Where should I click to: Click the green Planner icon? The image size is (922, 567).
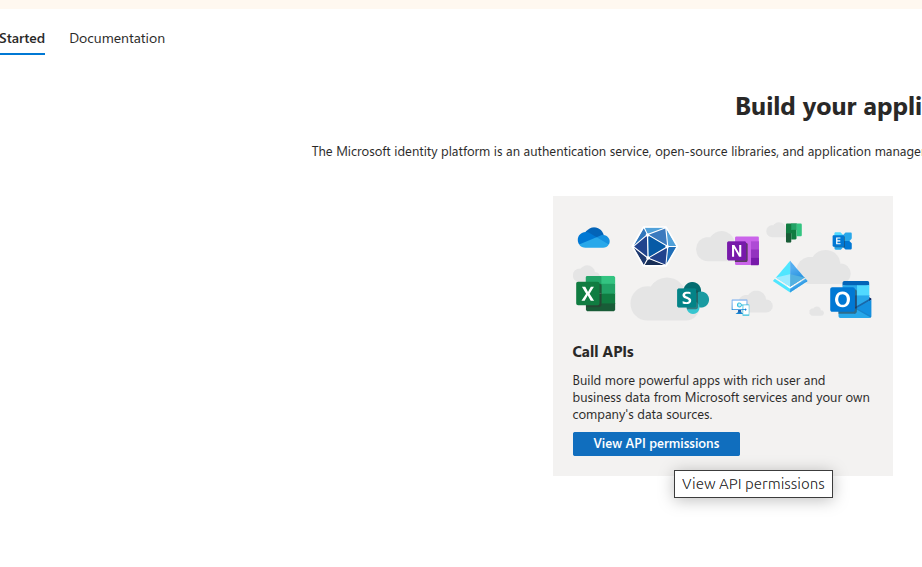click(x=794, y=232)
